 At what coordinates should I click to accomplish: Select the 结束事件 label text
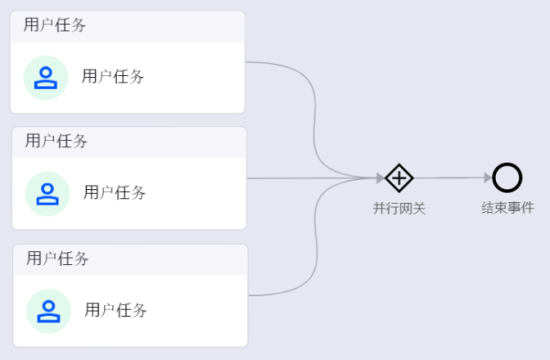[x=508, y=208]
